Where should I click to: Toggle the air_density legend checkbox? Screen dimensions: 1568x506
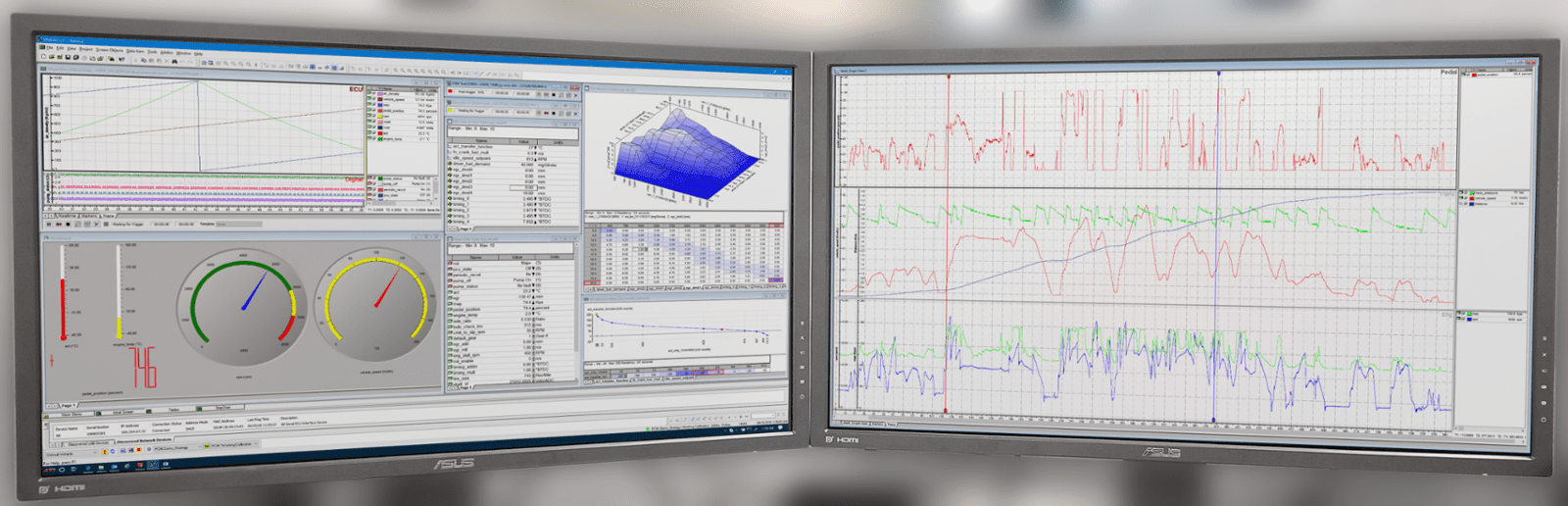coord(374,94)
